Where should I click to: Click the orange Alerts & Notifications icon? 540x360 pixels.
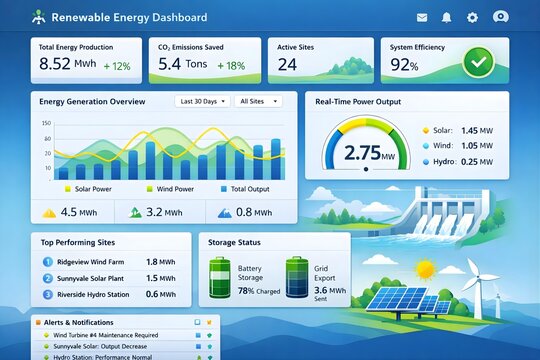pyautogui.click(x=38, y=323)
